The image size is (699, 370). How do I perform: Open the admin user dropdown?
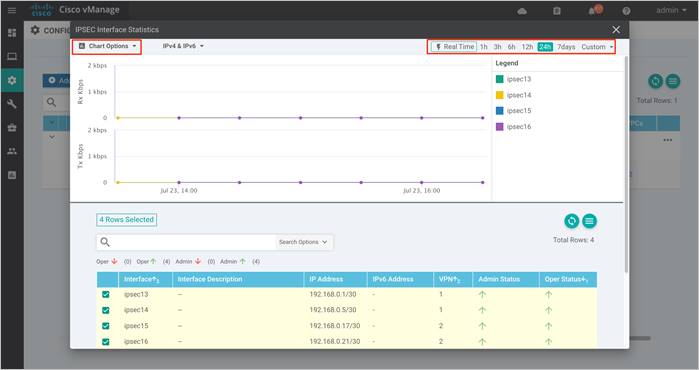671,10
